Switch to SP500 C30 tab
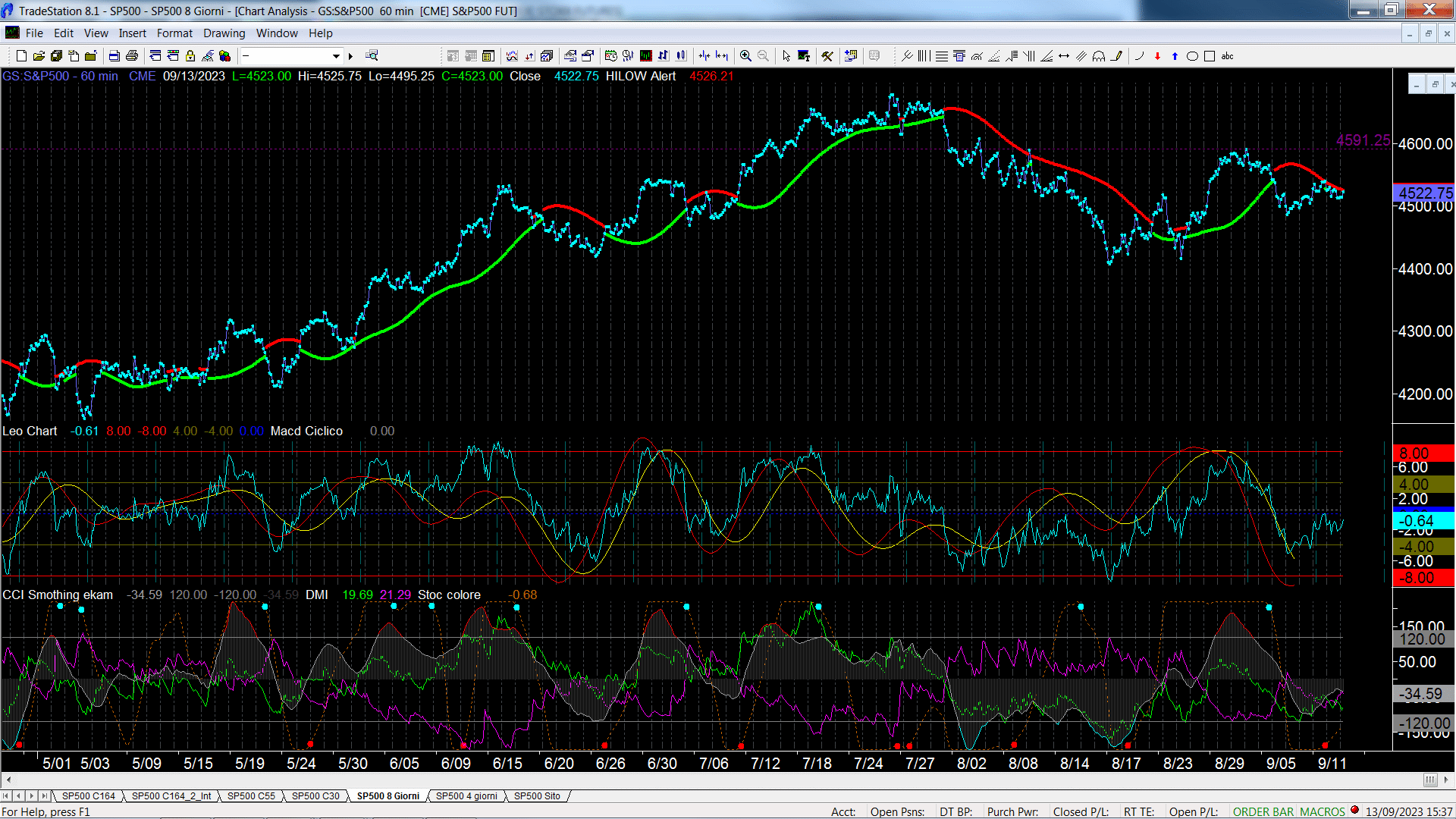 click(x=315, y=795)
